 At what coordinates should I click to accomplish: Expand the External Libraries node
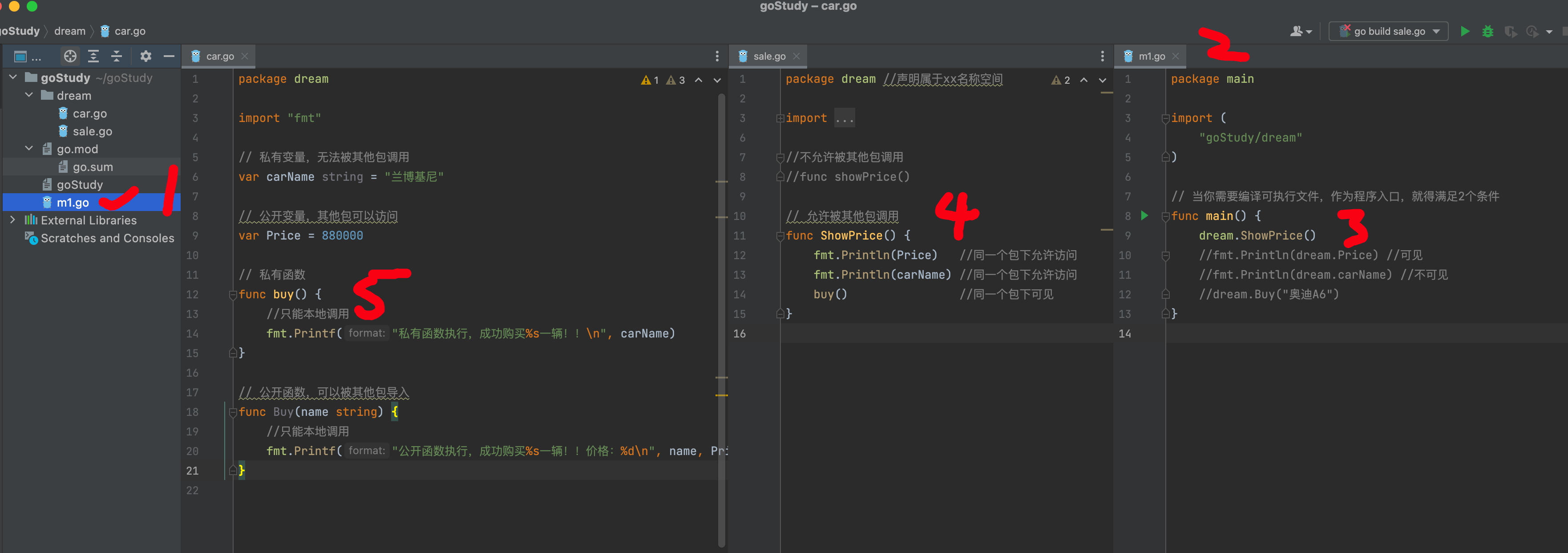tap(13, 220)
